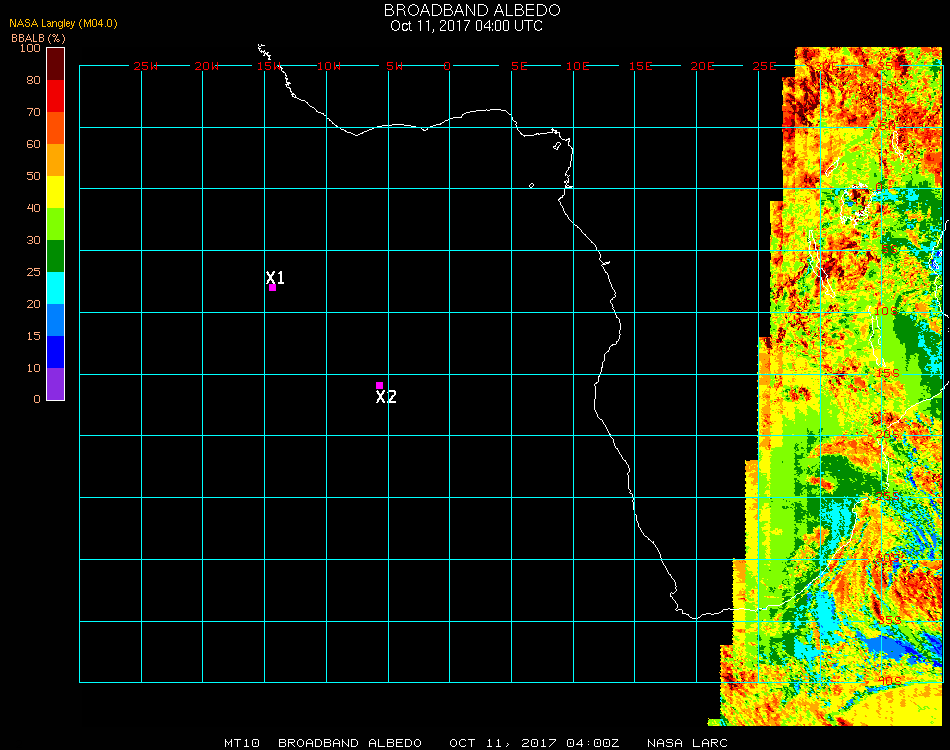
Task: Click the '5W' longitude label
Action: 394,66
